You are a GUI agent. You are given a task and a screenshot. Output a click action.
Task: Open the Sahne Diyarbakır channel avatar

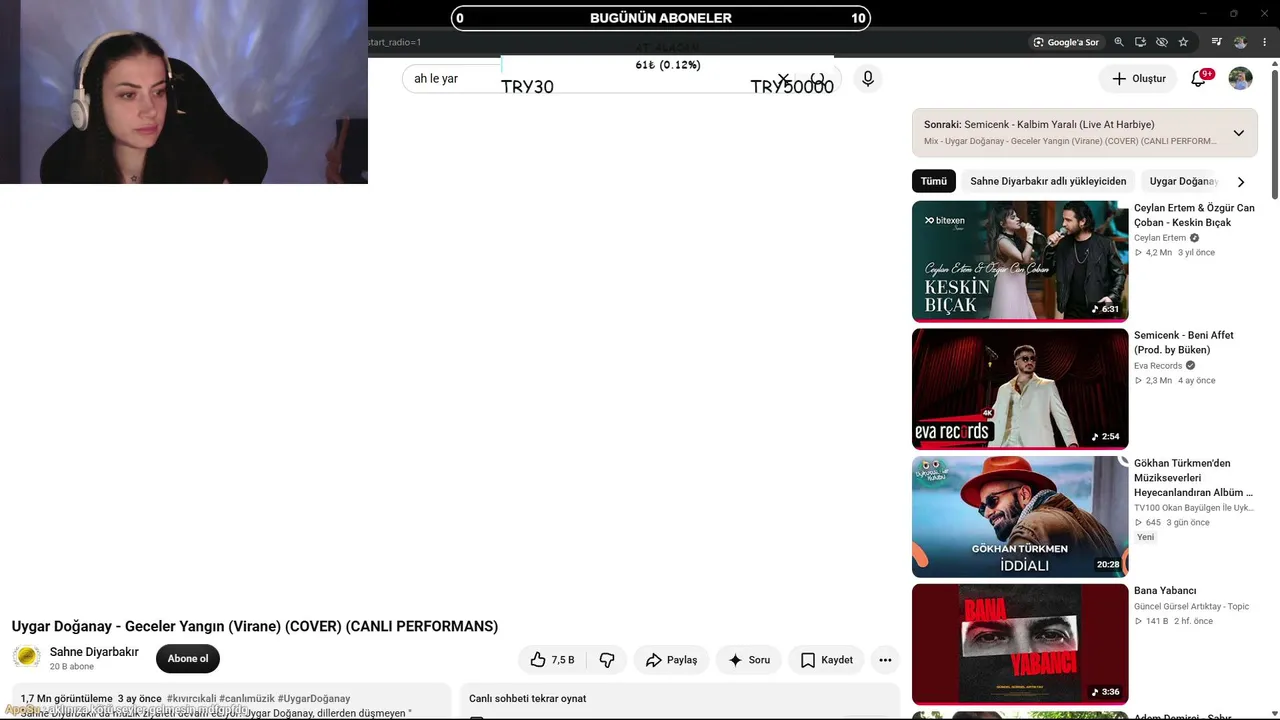point(27,657)
